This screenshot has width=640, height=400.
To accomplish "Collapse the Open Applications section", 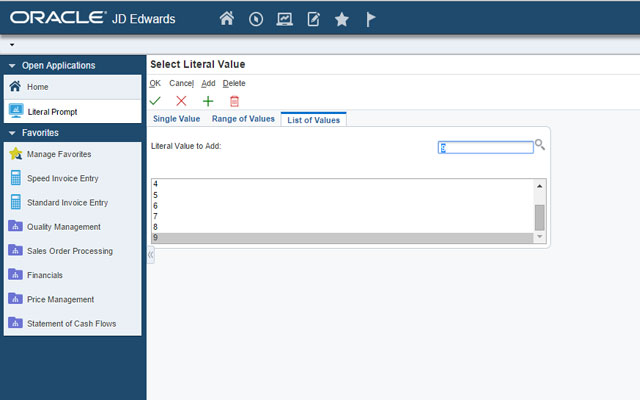I will point(12,66).
